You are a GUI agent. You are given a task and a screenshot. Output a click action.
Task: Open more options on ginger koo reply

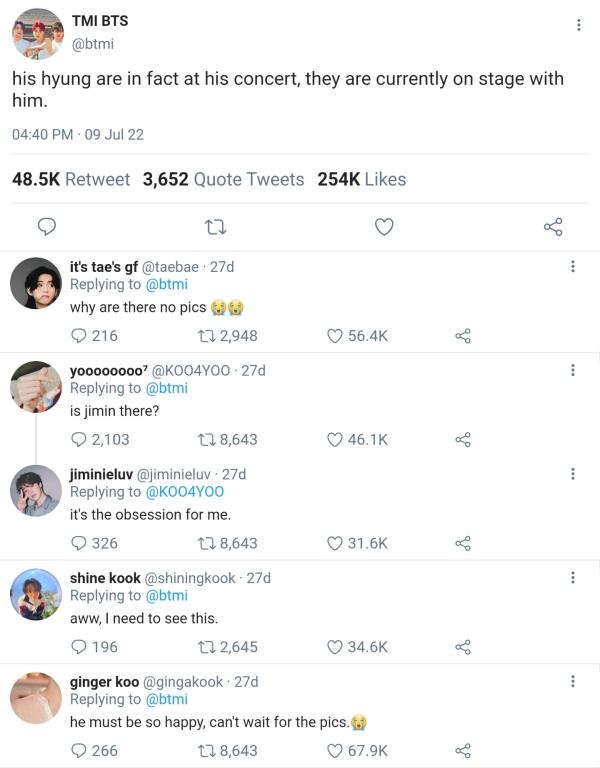pyautogui.click(x=572, y=681)
